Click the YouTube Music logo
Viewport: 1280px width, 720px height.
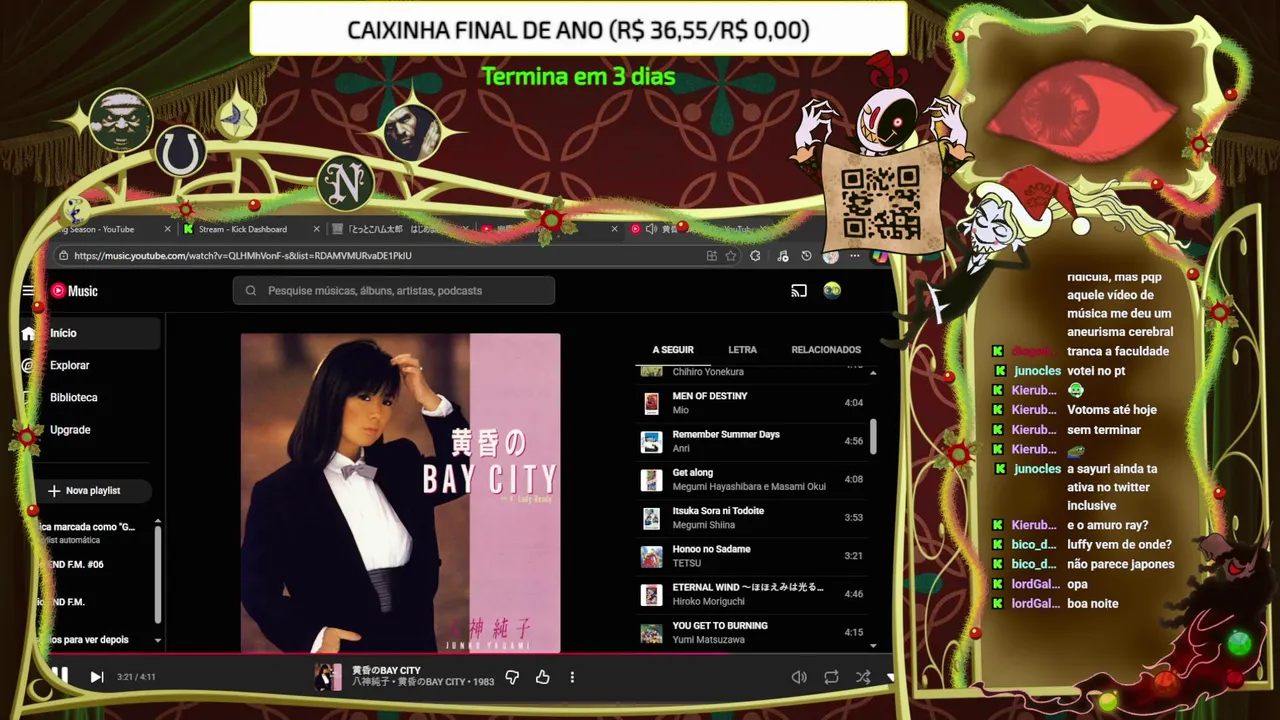click(x=74, y=291)
